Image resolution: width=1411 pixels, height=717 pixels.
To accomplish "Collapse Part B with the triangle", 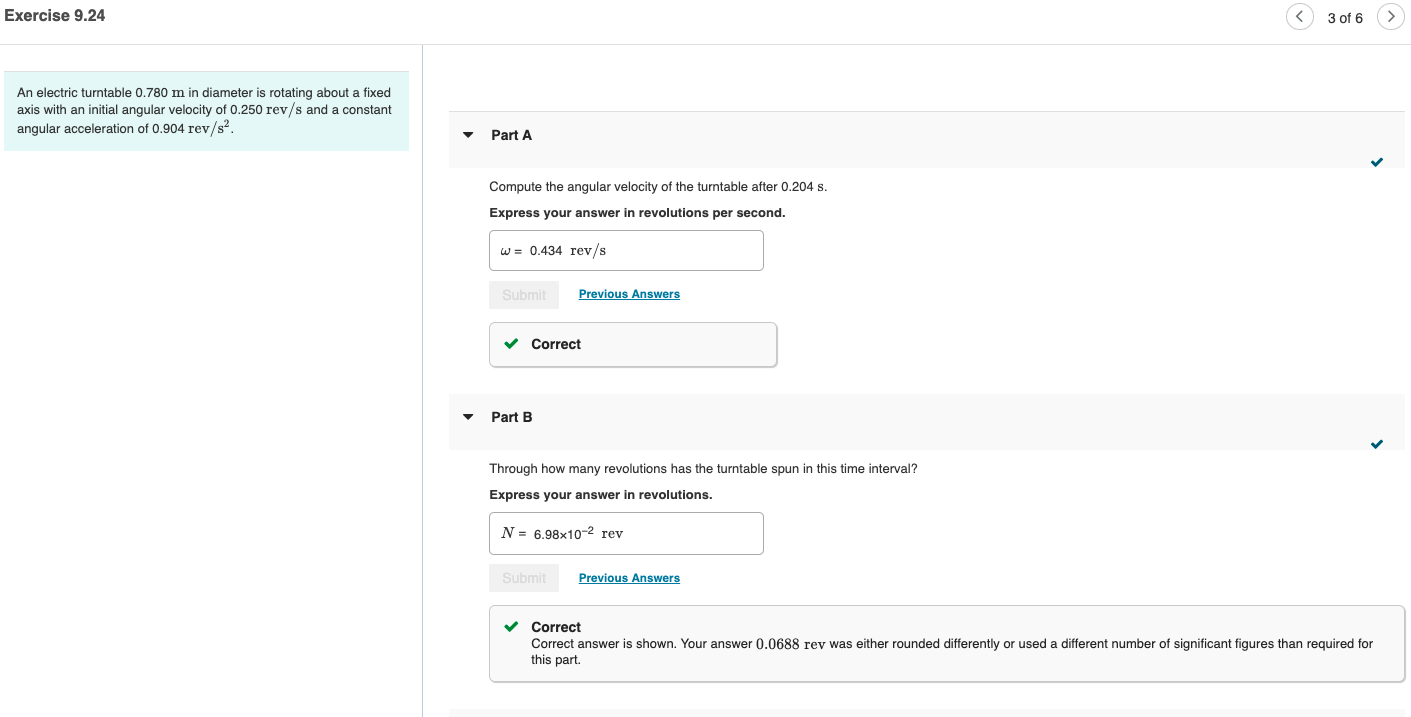I will [467, 417].
